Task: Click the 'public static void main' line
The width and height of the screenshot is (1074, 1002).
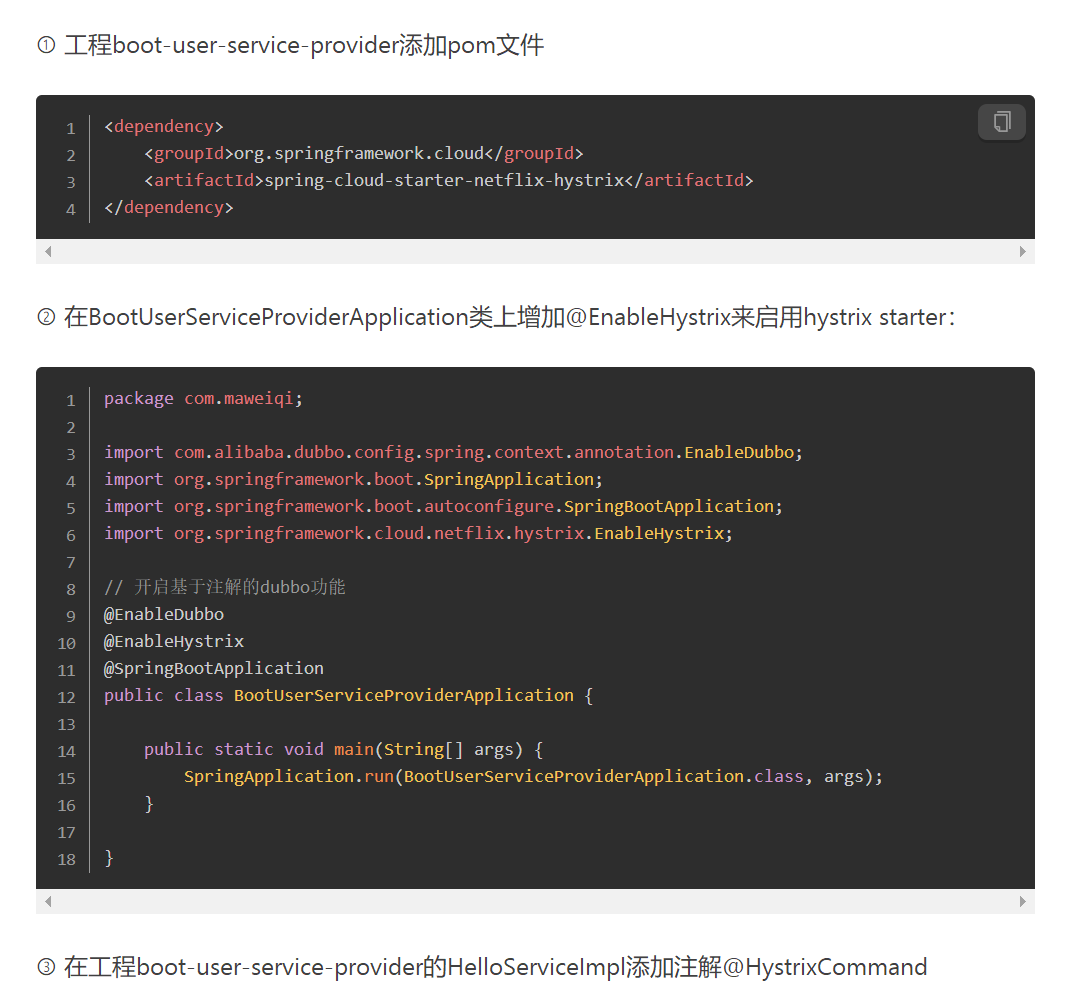Action: point(344,750)
